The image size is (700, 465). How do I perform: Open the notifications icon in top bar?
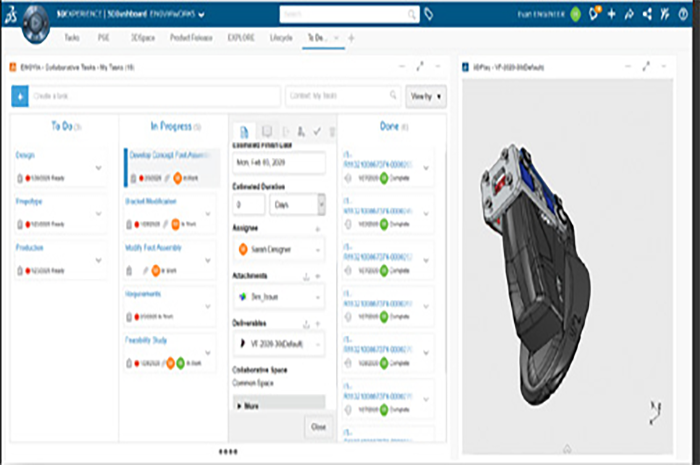click(594, 15)
